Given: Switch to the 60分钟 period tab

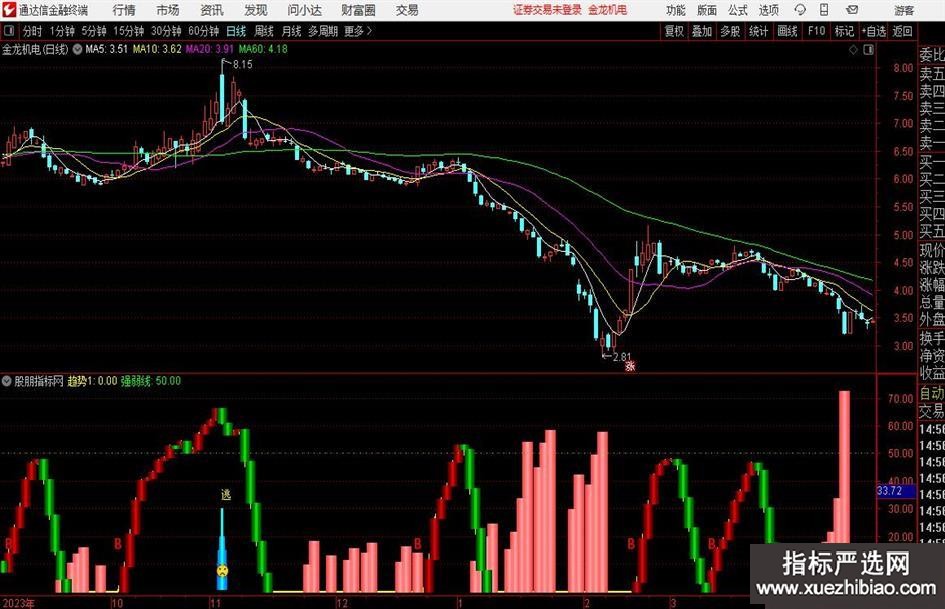Looking at the screenshot, I should tap(203, 31).
